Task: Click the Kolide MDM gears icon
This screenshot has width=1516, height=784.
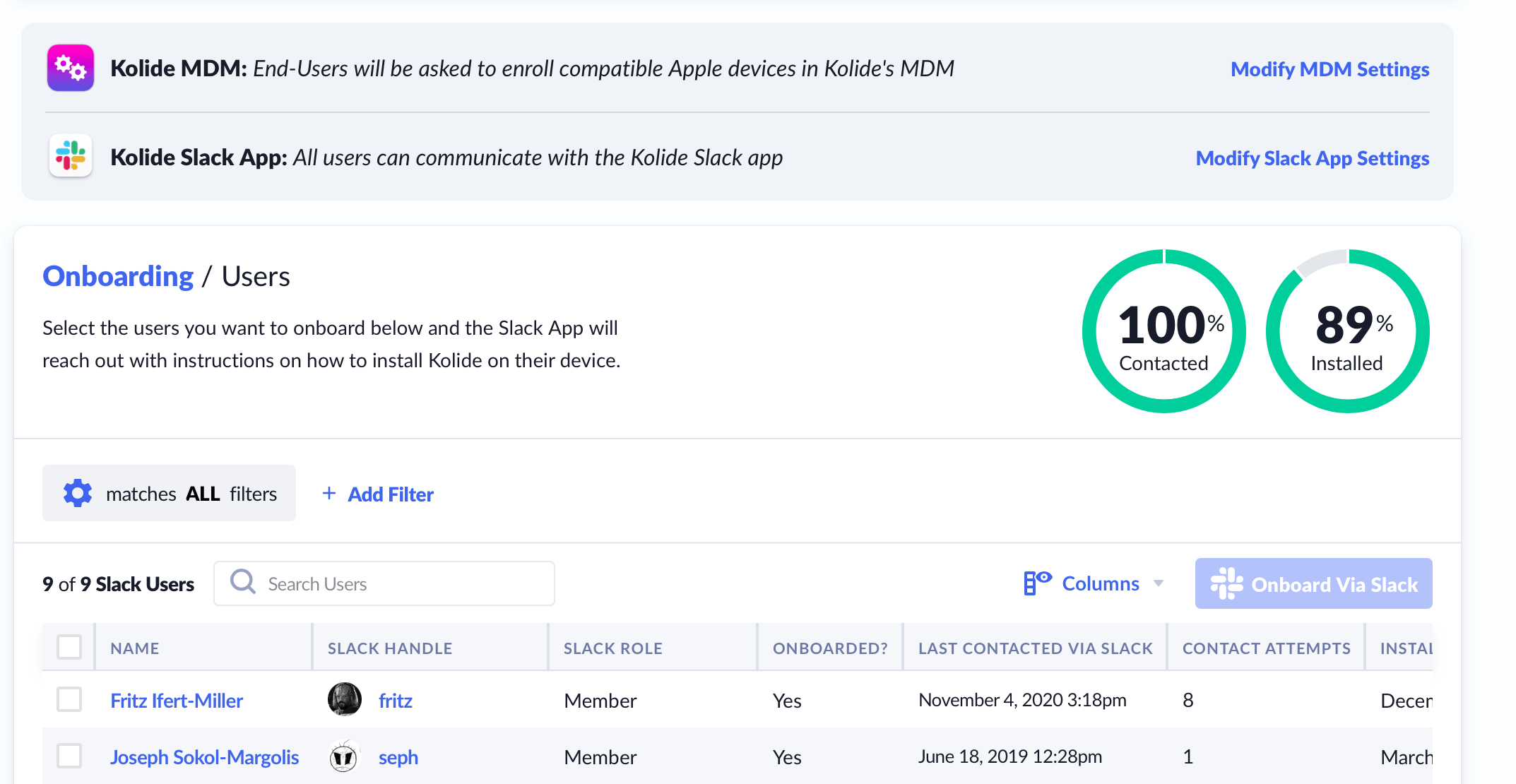Action: click(71, 68)
